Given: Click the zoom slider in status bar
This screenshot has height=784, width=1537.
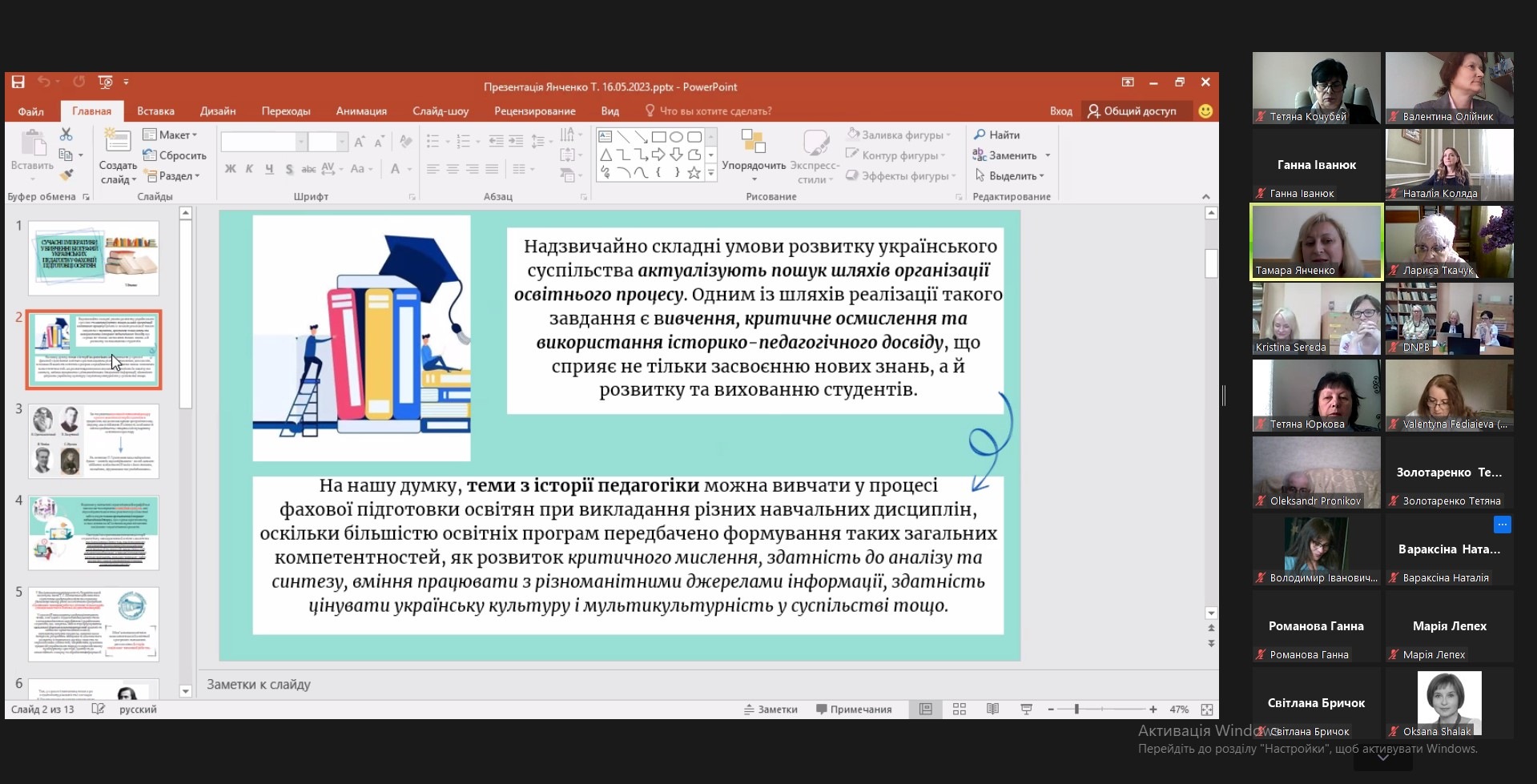Looking at the screenshot, I should 1077,710.
